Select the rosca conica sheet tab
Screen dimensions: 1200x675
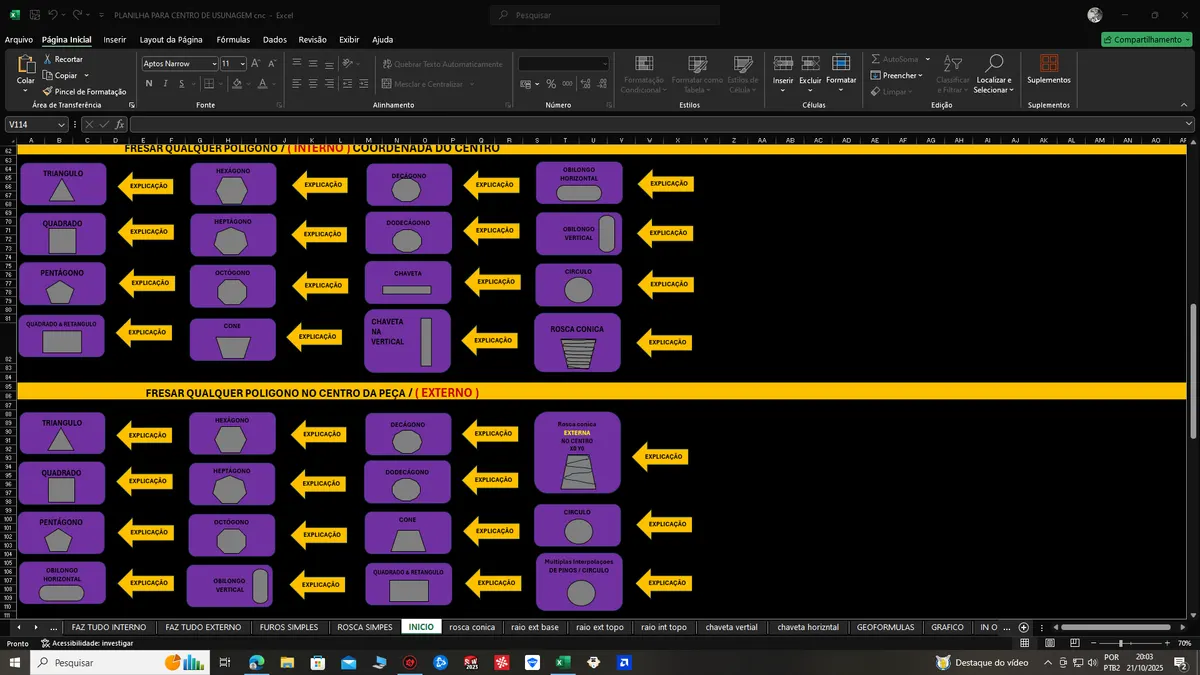pyautogui.click(x=472, y=627)
